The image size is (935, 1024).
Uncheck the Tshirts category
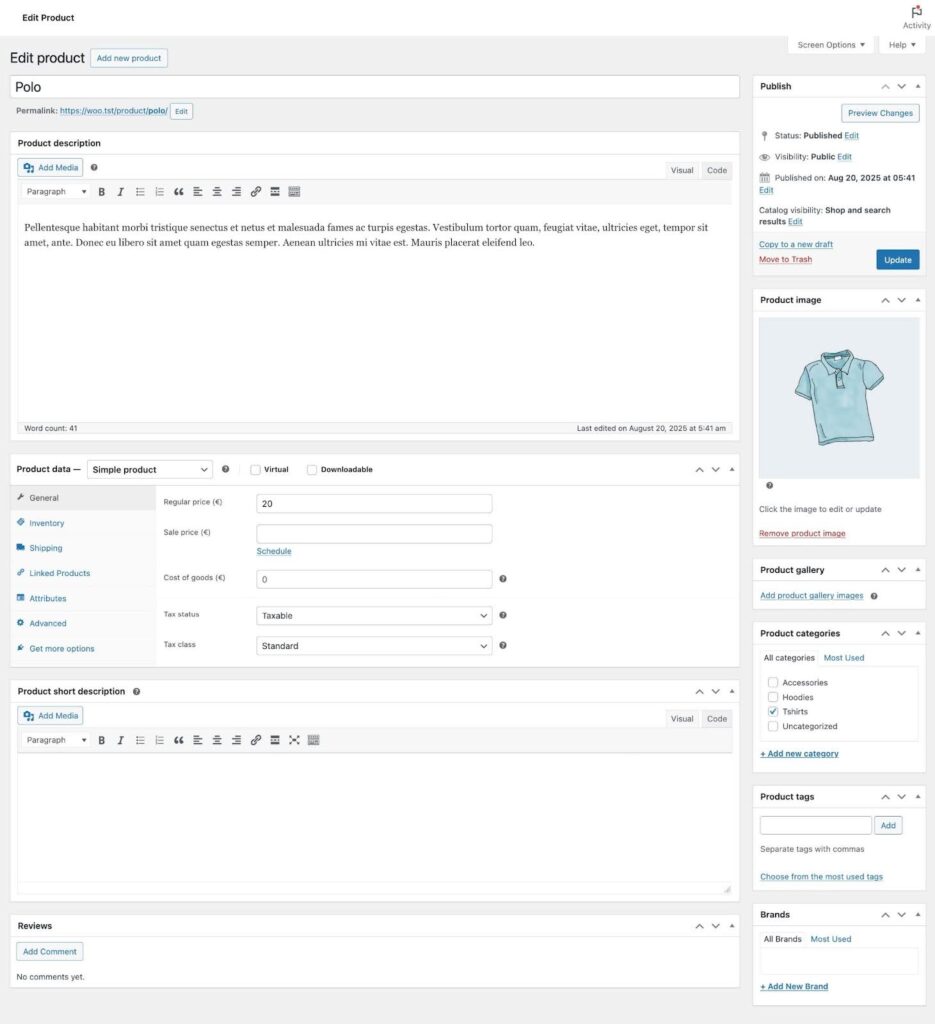coord(773,711)
